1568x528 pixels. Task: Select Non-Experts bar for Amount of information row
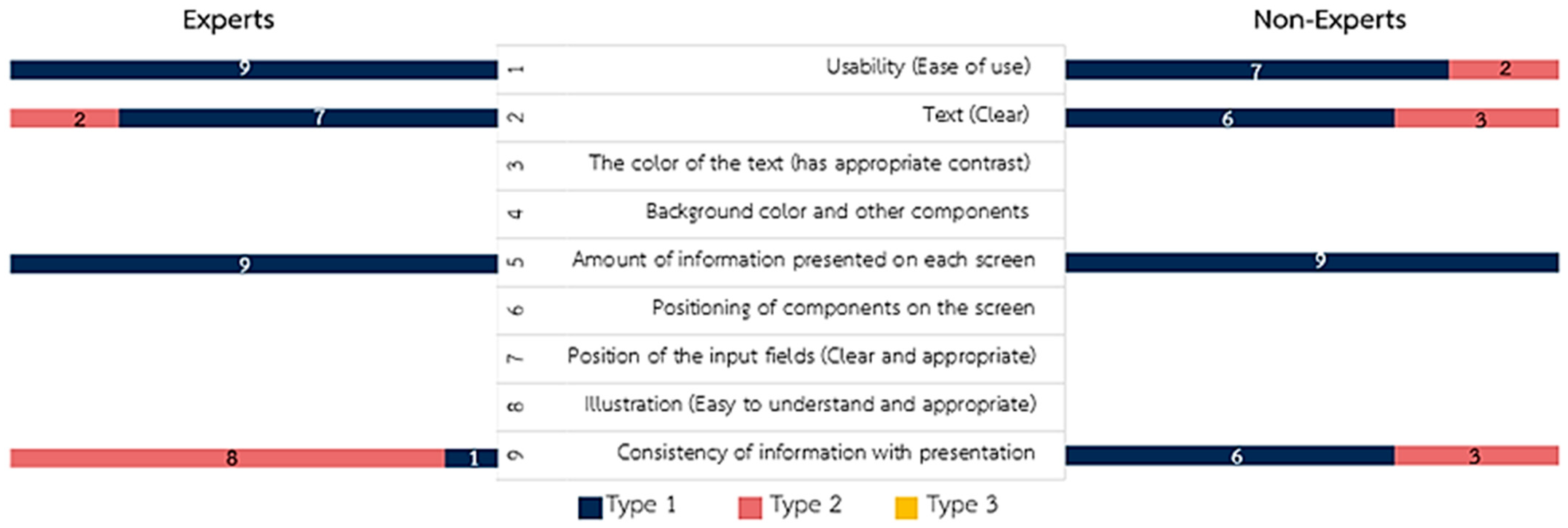click(1312, 262)
